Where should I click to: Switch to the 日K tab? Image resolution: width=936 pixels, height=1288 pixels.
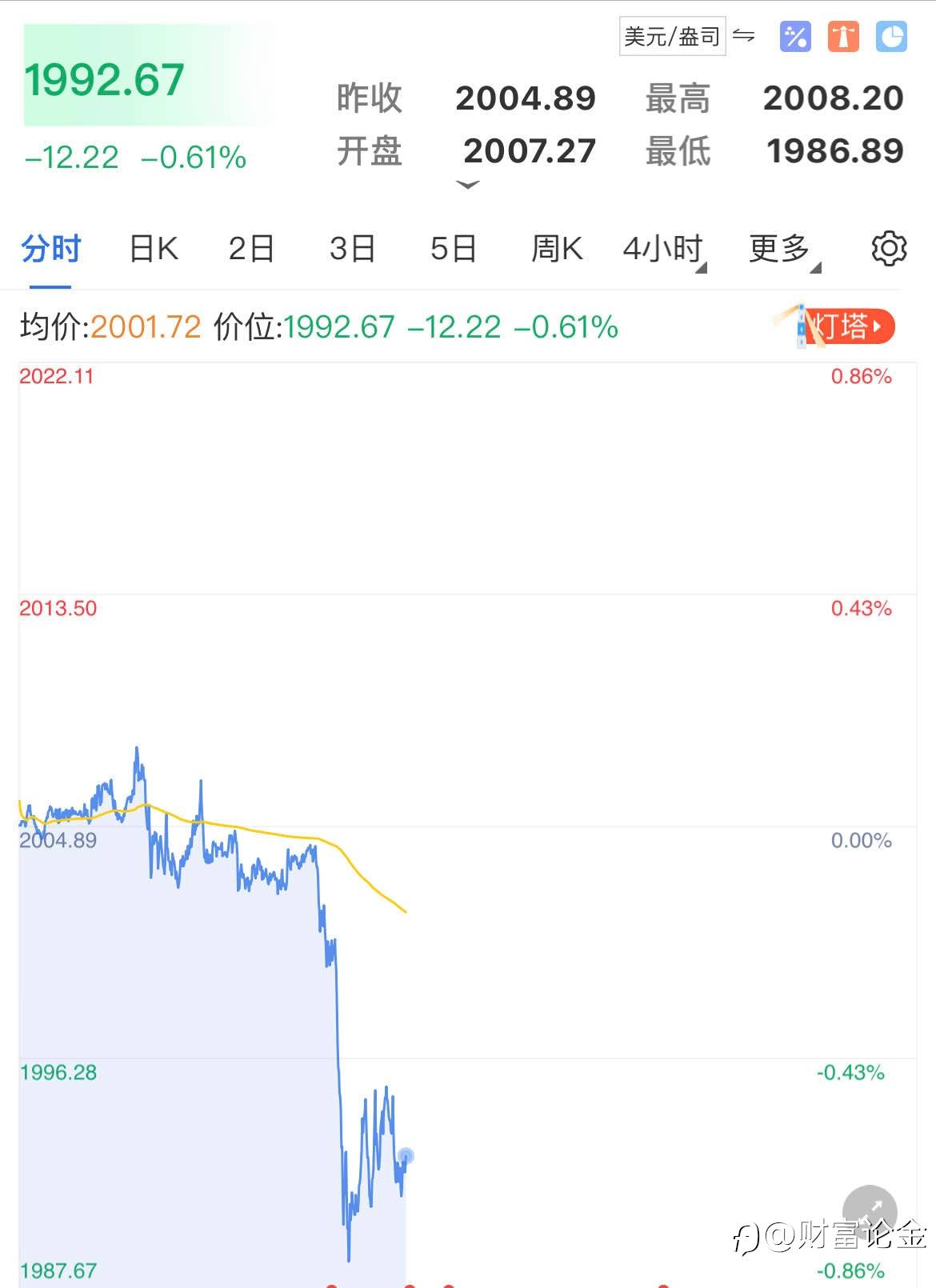click(x=154, y=249)
